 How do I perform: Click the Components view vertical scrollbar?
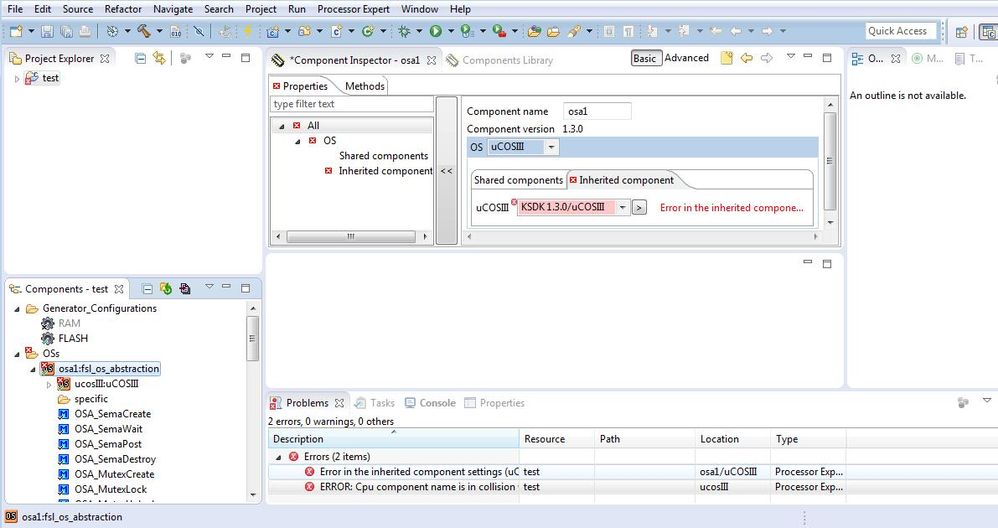pos(253,338)
